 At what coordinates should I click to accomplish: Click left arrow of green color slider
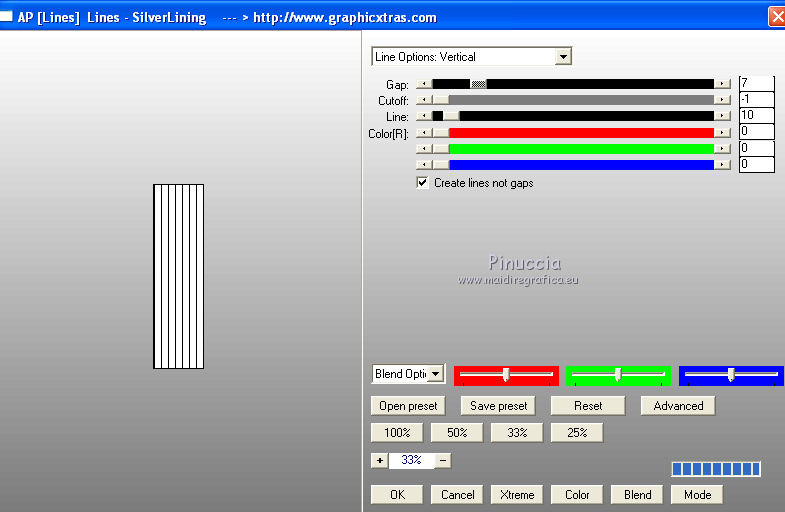[424, 149]
